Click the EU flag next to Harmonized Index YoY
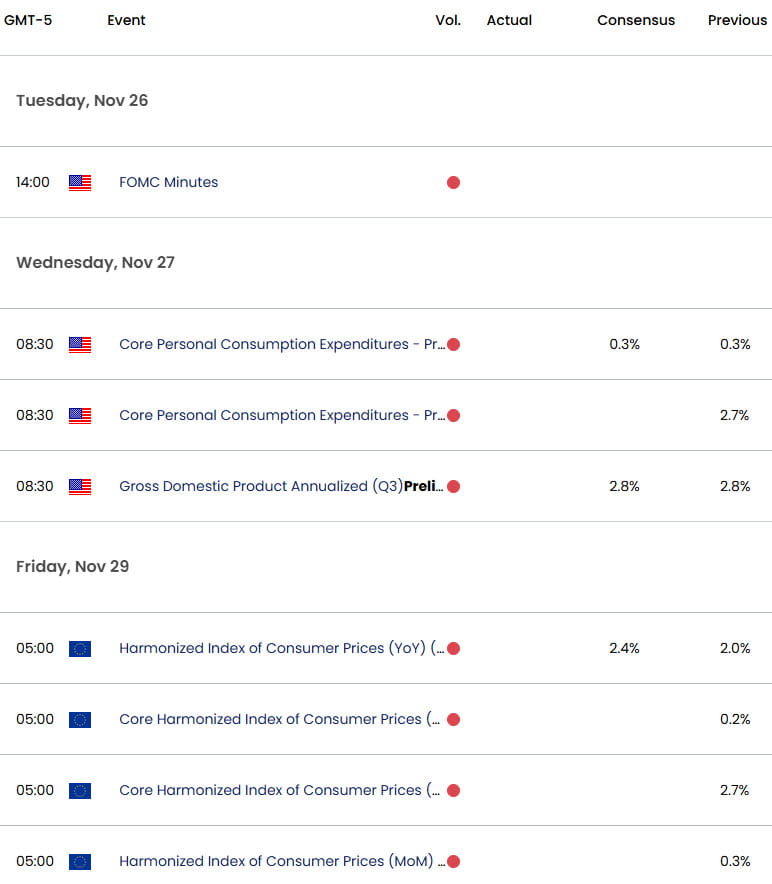 pyautogui.click(x=79, y=648)
